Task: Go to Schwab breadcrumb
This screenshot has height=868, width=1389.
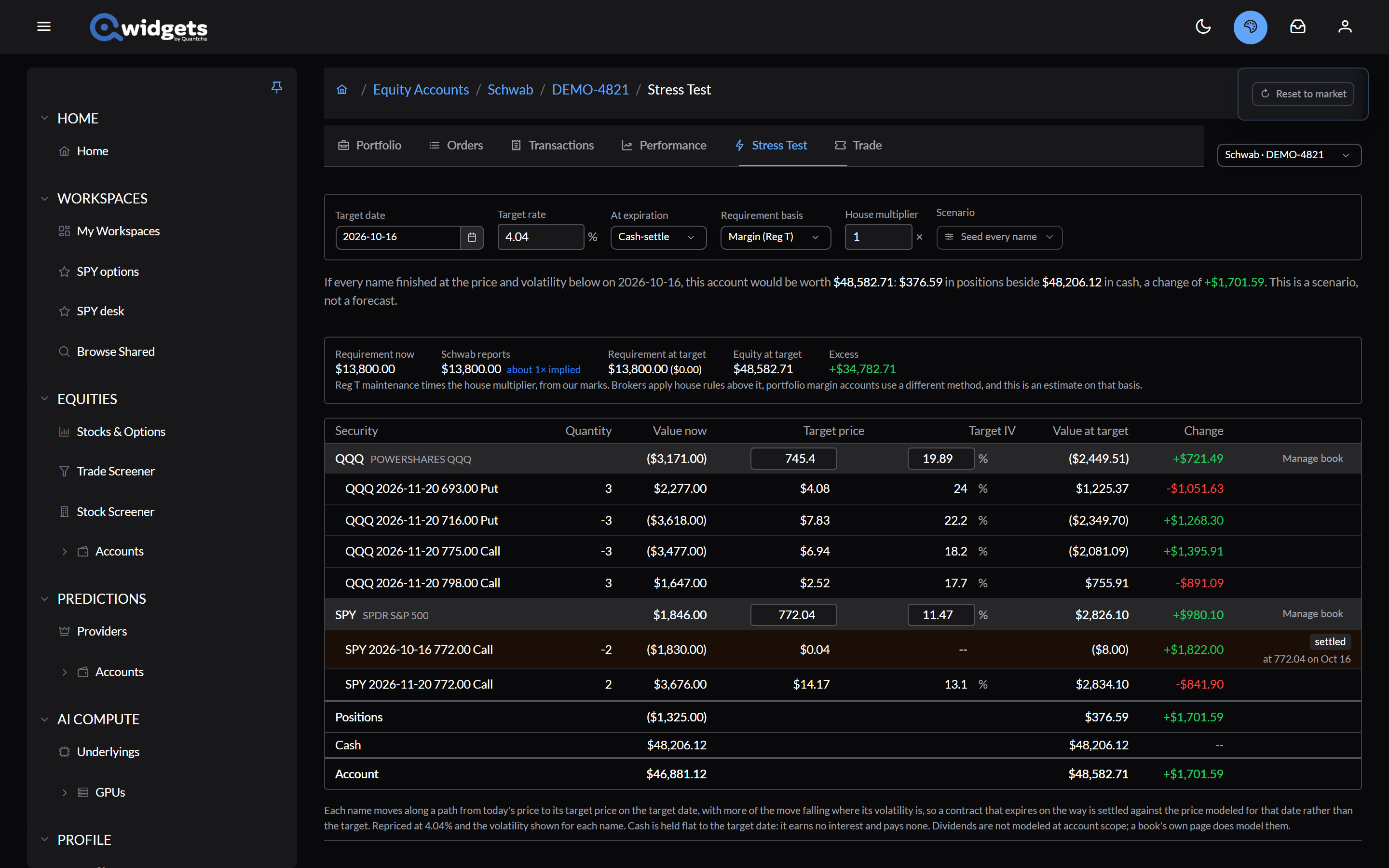Action: [510, 90]
